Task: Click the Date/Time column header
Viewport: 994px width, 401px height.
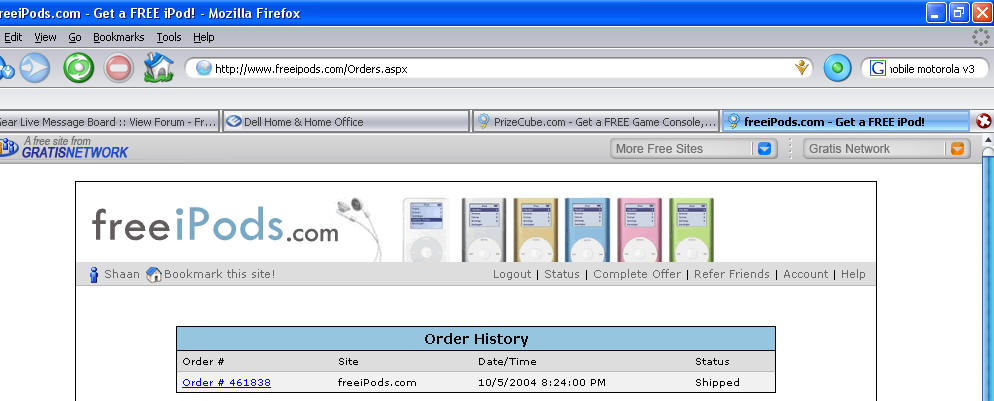Action: 507,362
